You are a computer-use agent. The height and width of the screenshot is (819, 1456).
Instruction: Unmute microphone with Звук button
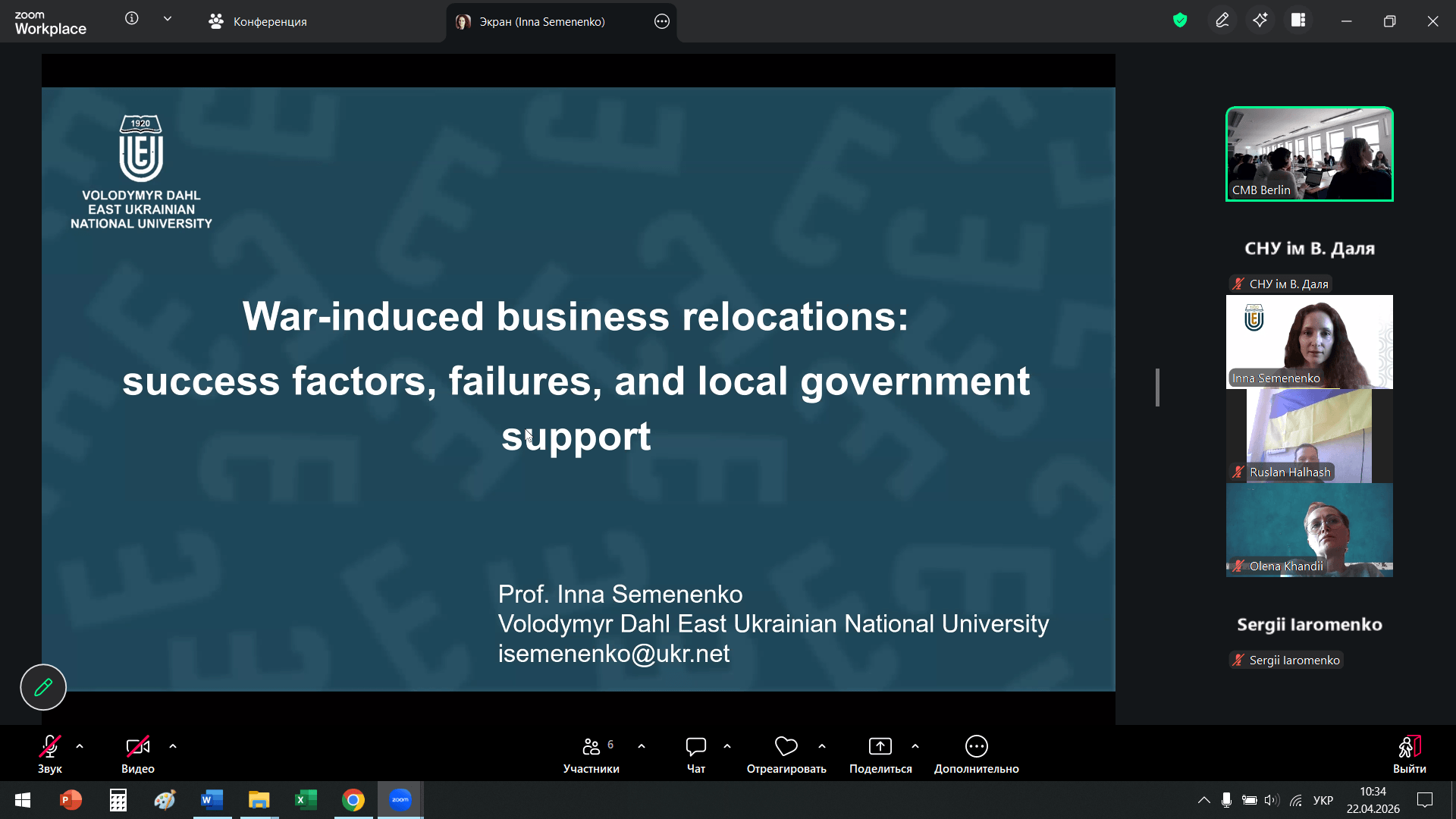[x=50, y=747]
